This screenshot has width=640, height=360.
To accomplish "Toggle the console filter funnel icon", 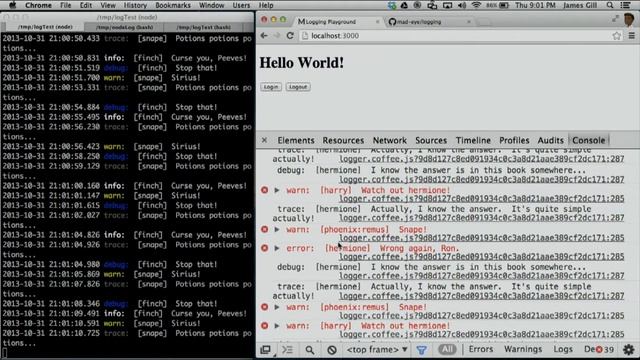I will [x=422, y=350].
